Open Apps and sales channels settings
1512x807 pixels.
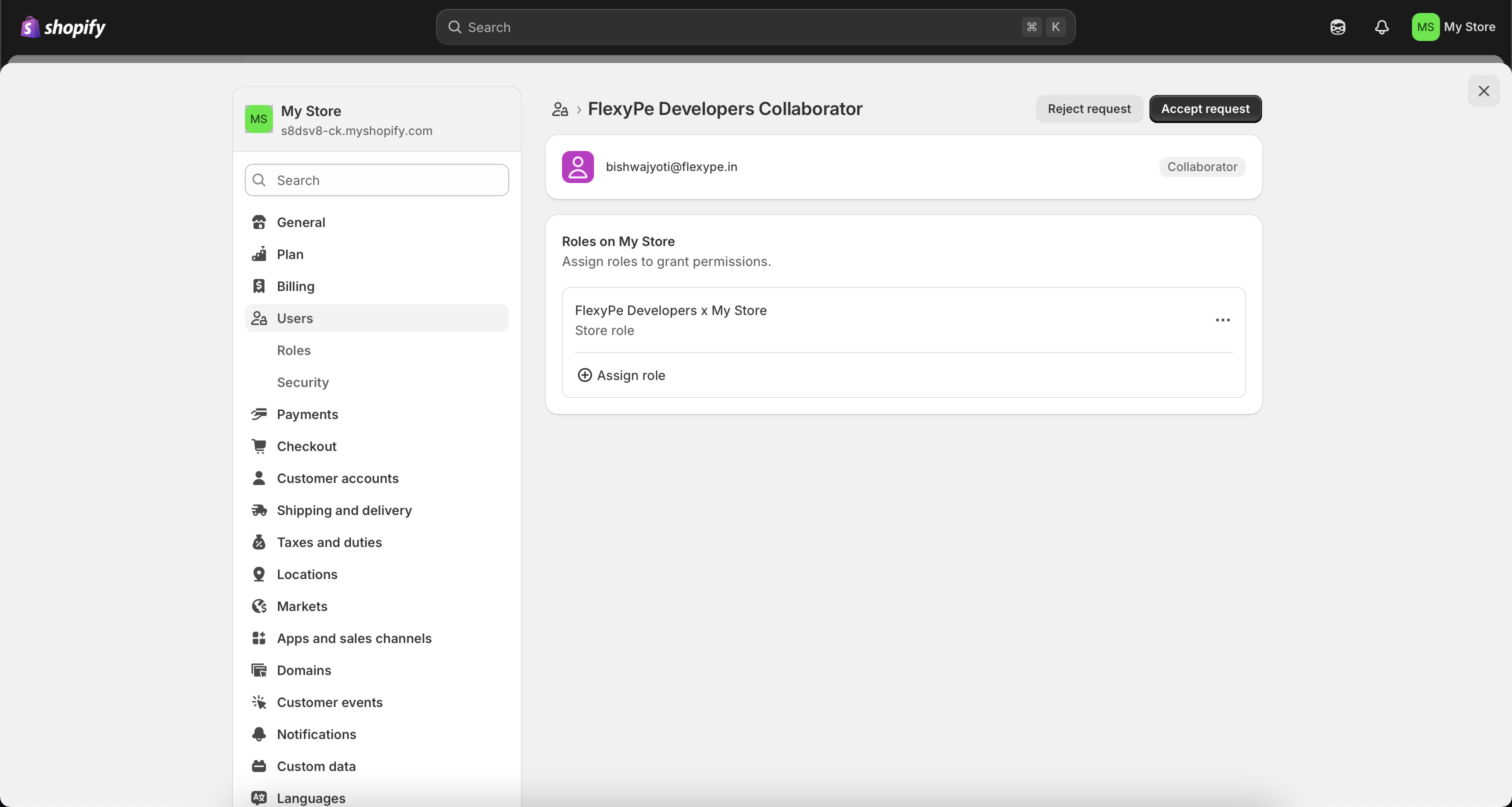pos(354,638)
